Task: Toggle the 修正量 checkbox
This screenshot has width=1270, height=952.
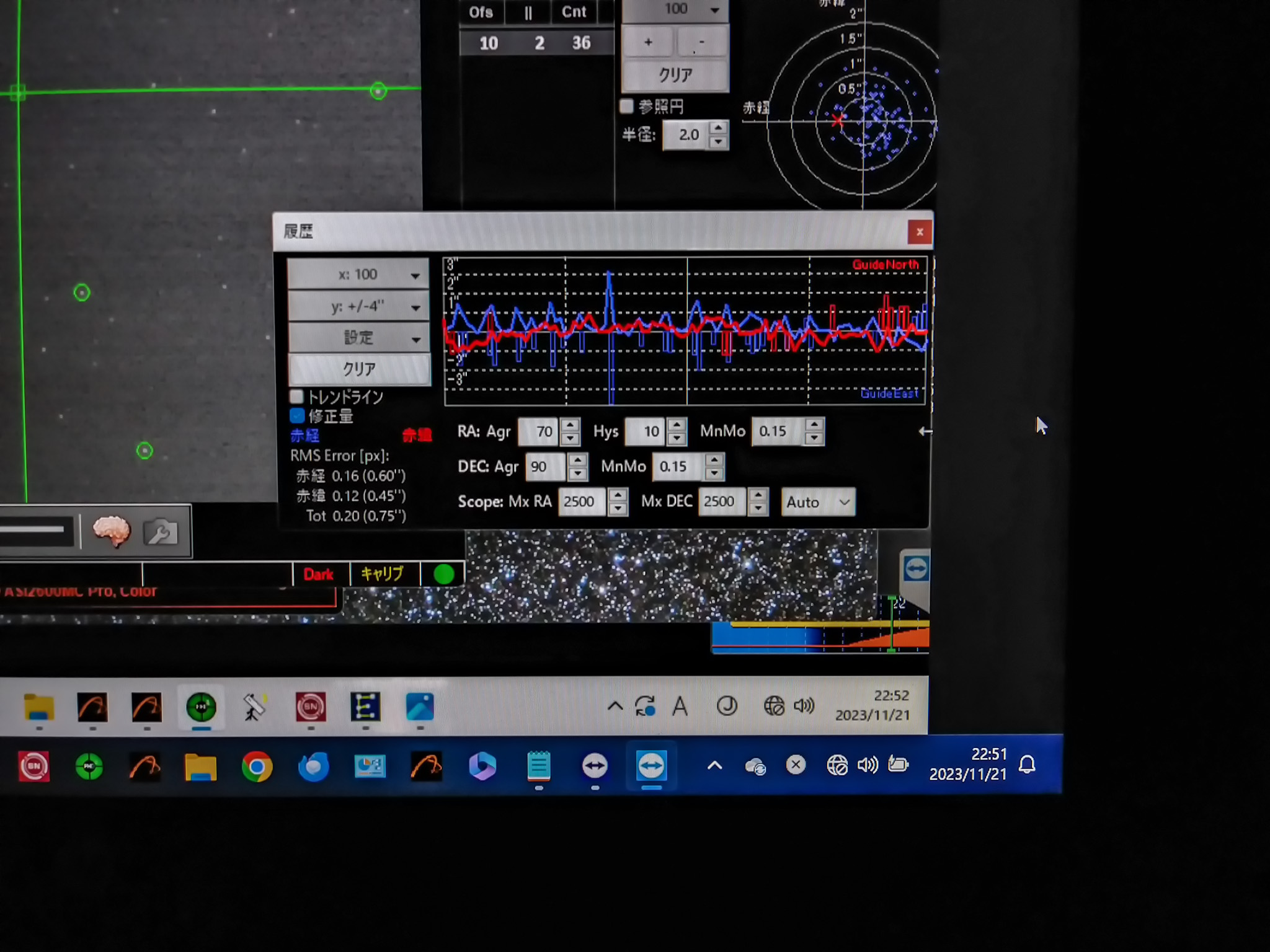Action: [297, 415]
